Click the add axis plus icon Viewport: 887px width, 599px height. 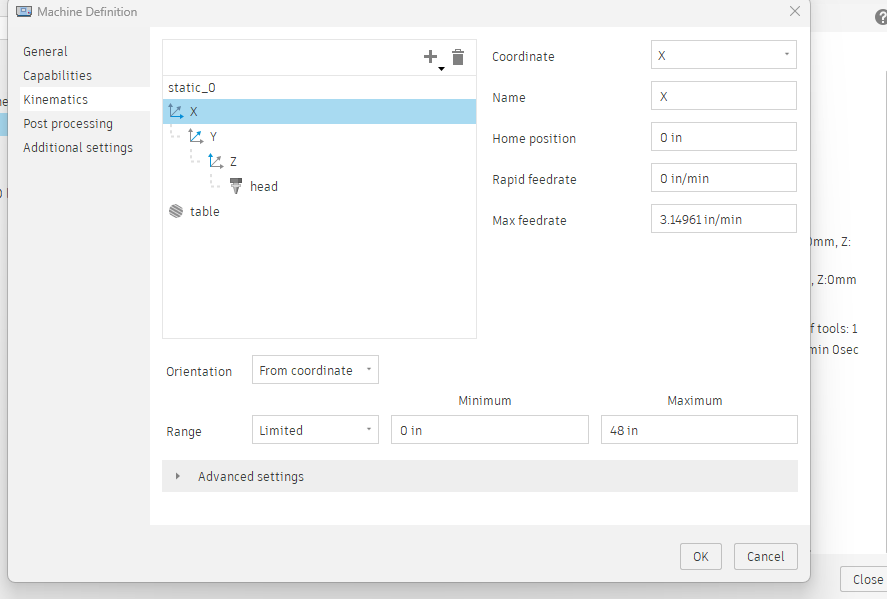pos(430,56)
